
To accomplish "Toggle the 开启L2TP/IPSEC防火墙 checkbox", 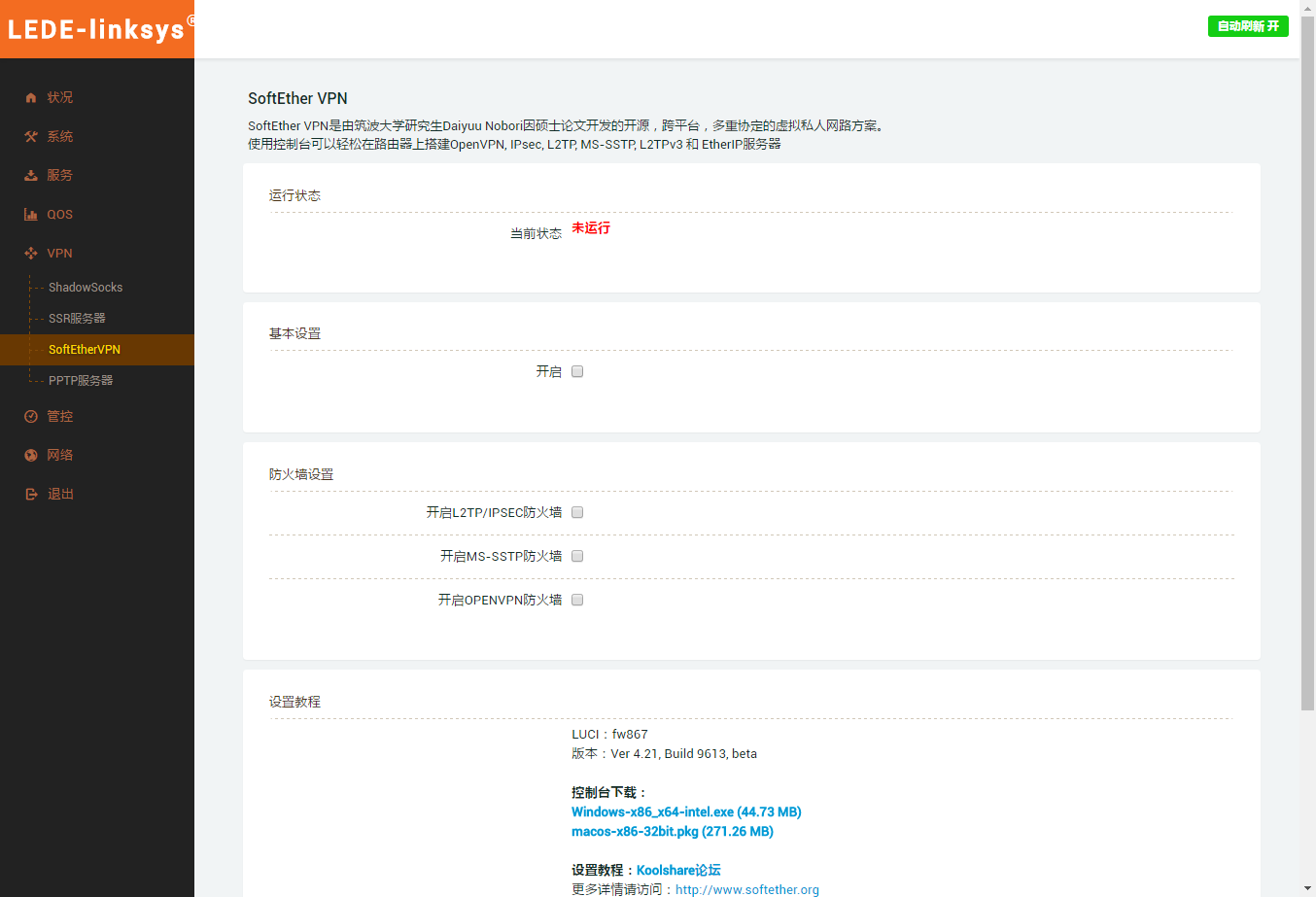I will coord(577,512).
